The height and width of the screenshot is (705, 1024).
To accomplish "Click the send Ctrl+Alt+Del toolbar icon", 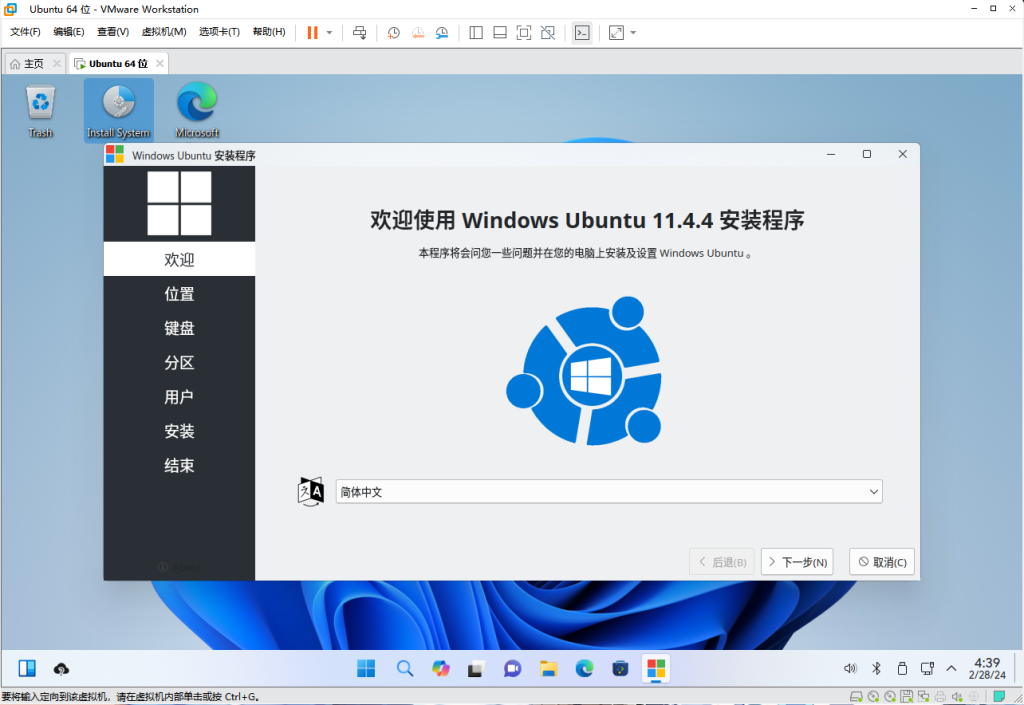I will point(360,33).
